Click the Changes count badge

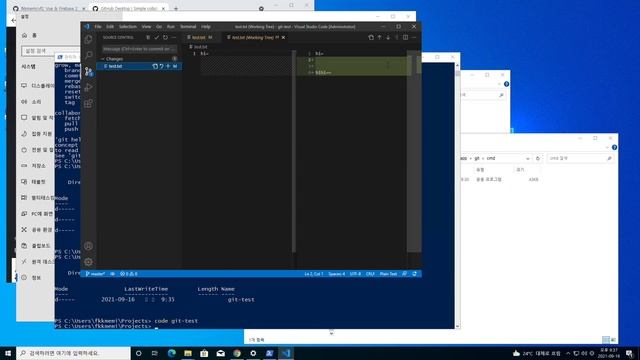coord(174,59)
